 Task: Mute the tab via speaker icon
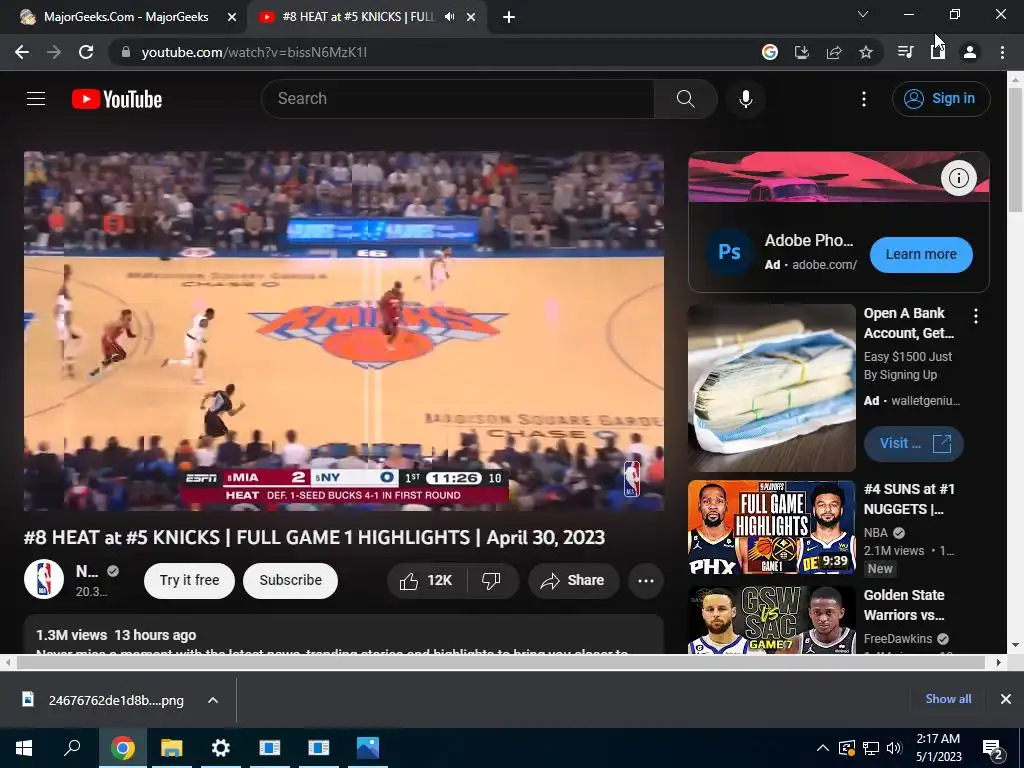tap(449, 17)
